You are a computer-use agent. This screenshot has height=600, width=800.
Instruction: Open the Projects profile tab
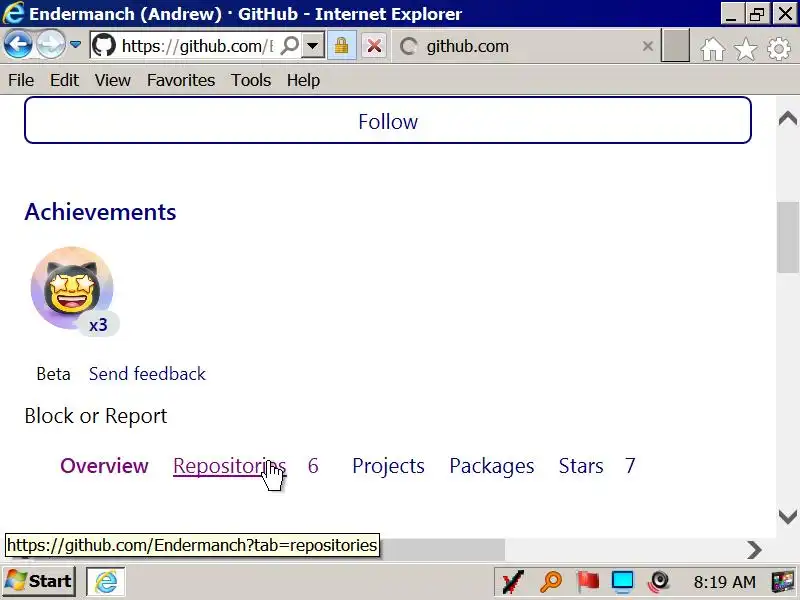click(x=388, y=466)
